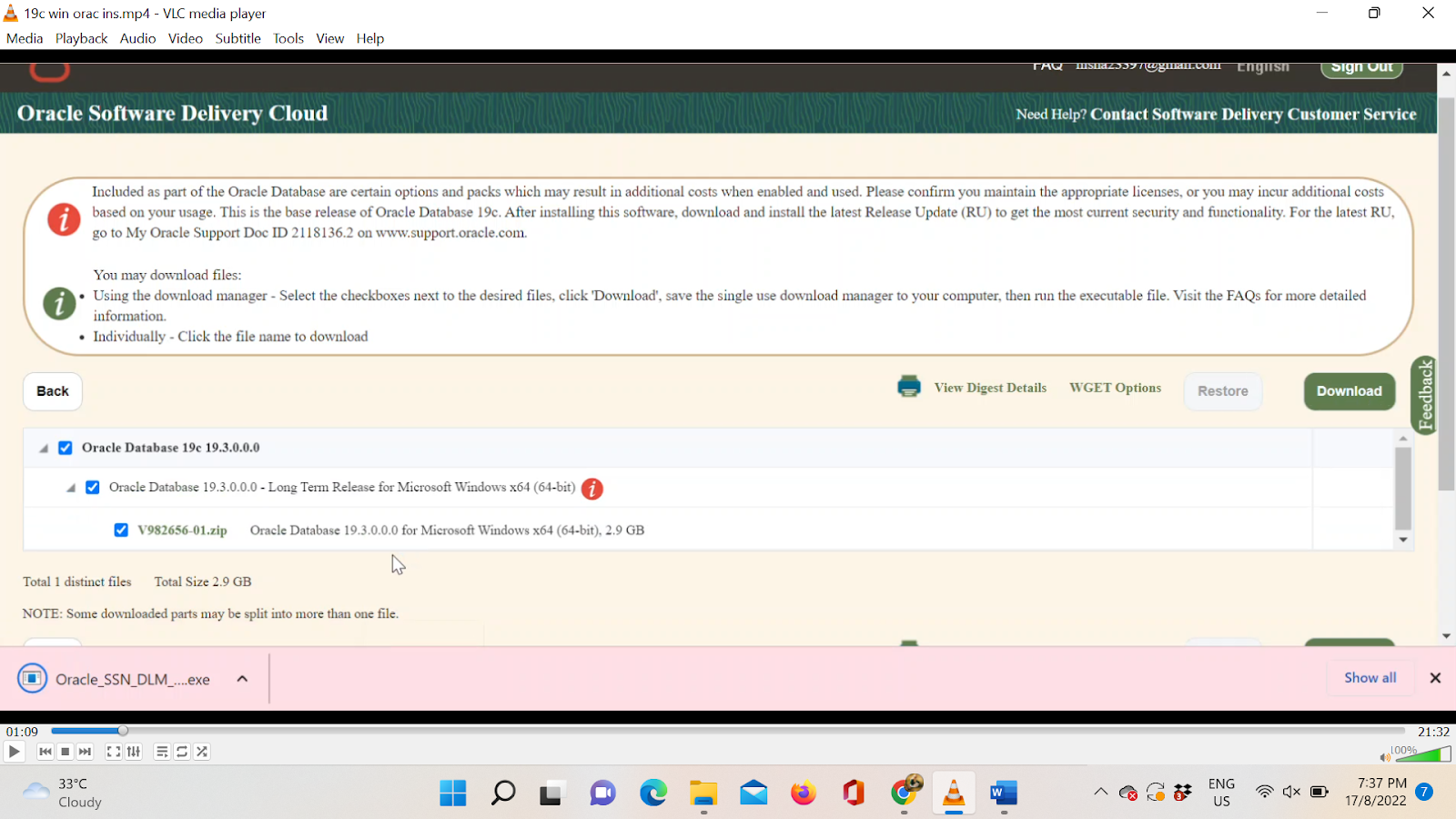Open Windows taskbar Search
The image size is (1456, 819).
coord(503,794)
